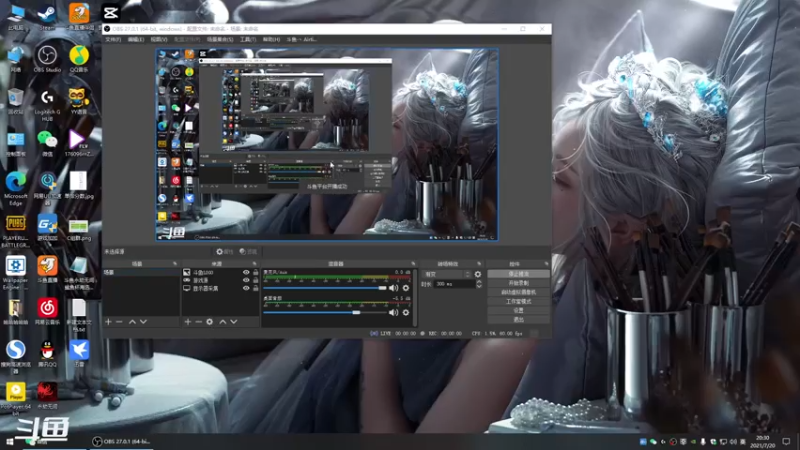Image resolution: width=800 pixels, height=450 pixels.
Task: Toggle lock on 游戏源 source
Action: point(256,281)
